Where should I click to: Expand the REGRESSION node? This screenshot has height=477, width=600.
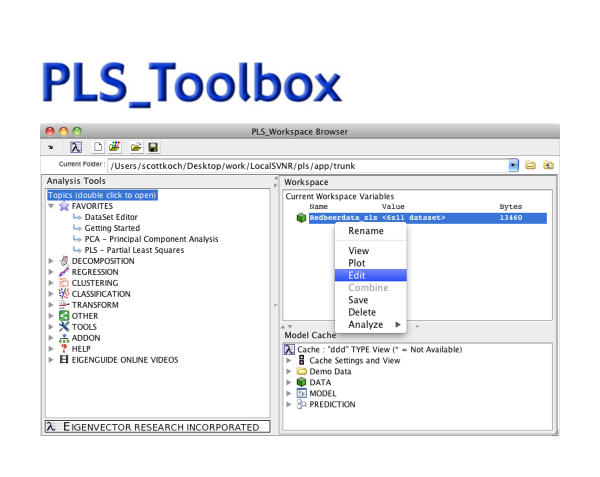click(x=51, y=272)
